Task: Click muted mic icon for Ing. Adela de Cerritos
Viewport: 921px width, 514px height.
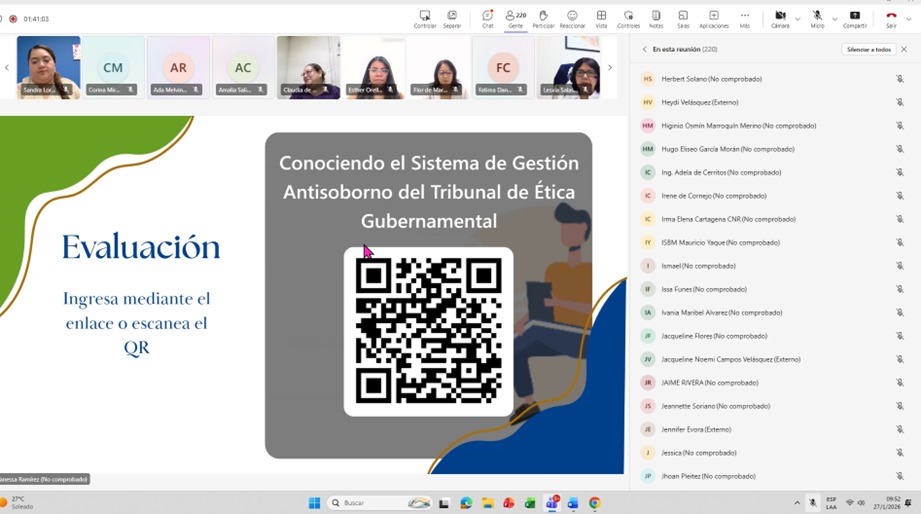Action: 900,173
